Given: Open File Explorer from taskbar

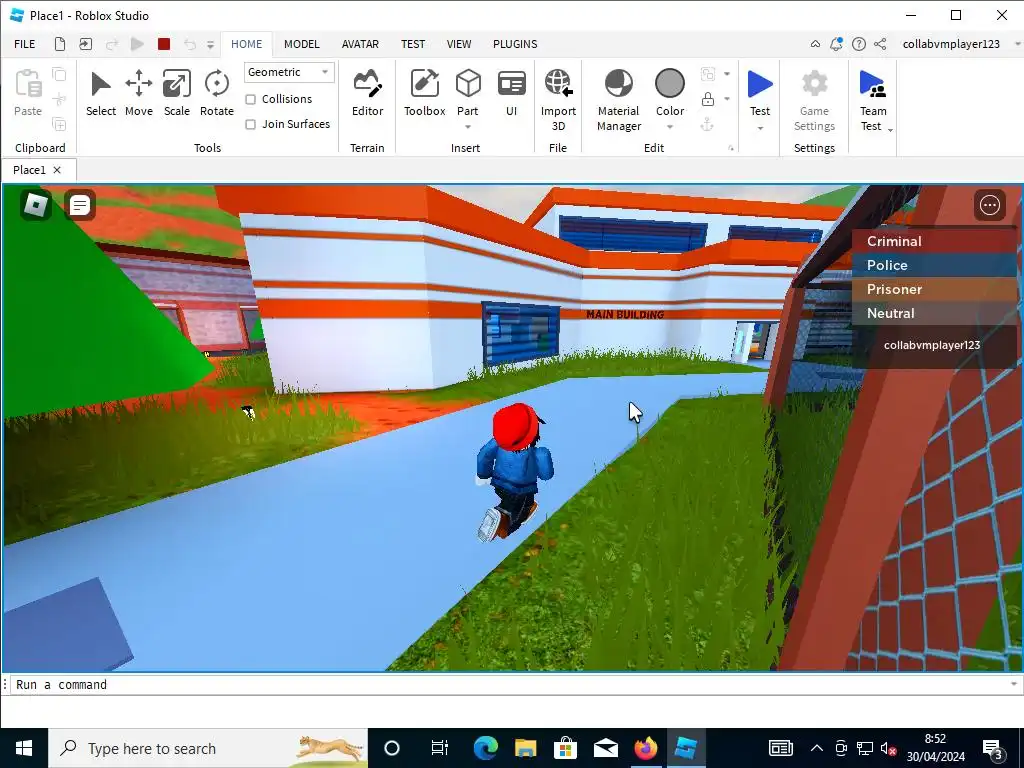Looking at the screenshot, I should click(x=525, y=748).
